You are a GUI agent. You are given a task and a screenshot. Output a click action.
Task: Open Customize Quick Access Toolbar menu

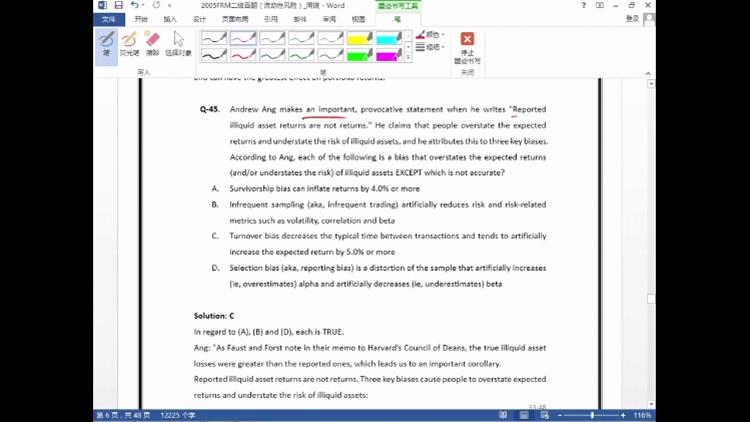coord(169,6)
